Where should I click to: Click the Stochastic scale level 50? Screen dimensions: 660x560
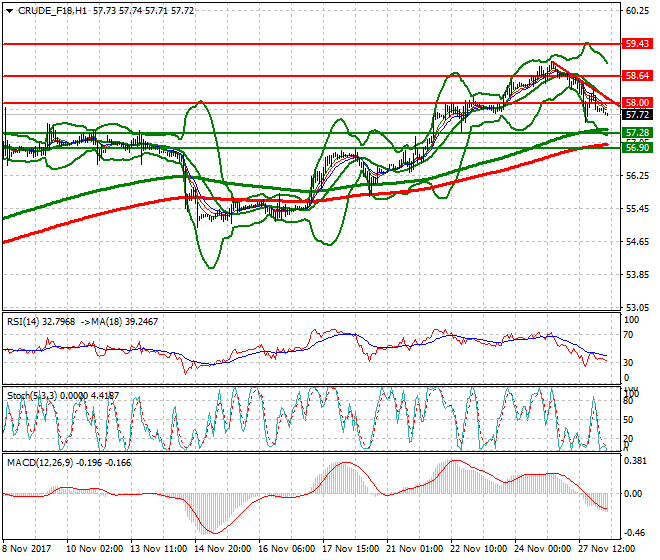pos(628,419)
